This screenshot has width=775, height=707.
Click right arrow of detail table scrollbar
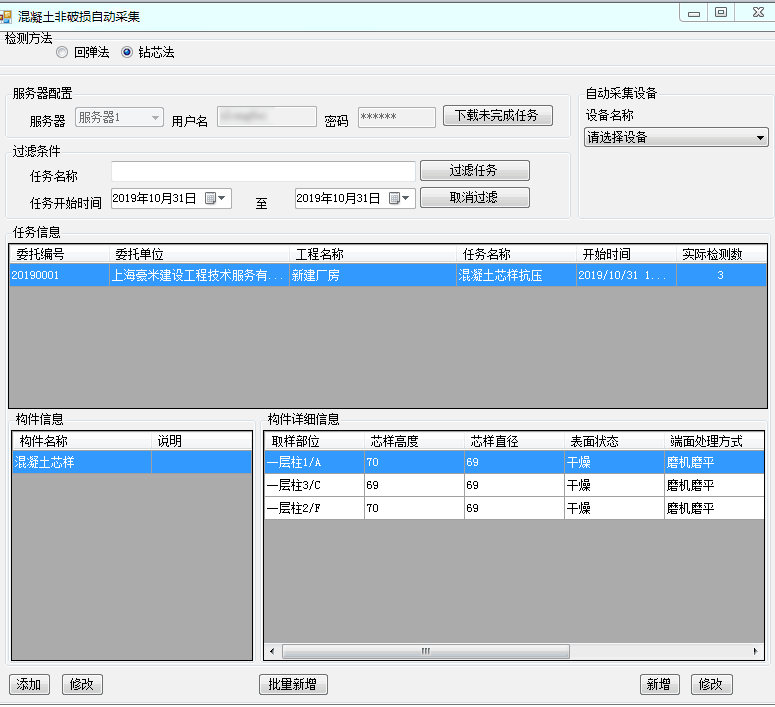[757, 651]
